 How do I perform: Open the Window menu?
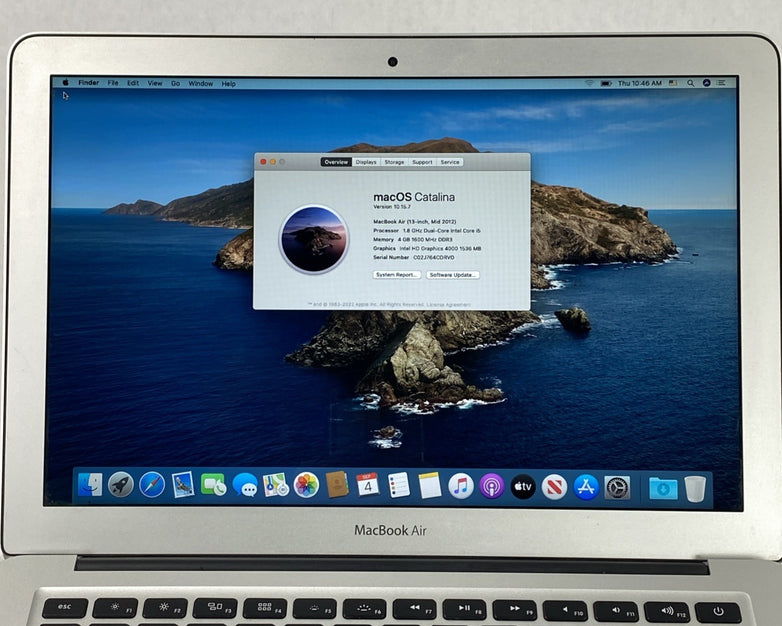click(200, 84)
